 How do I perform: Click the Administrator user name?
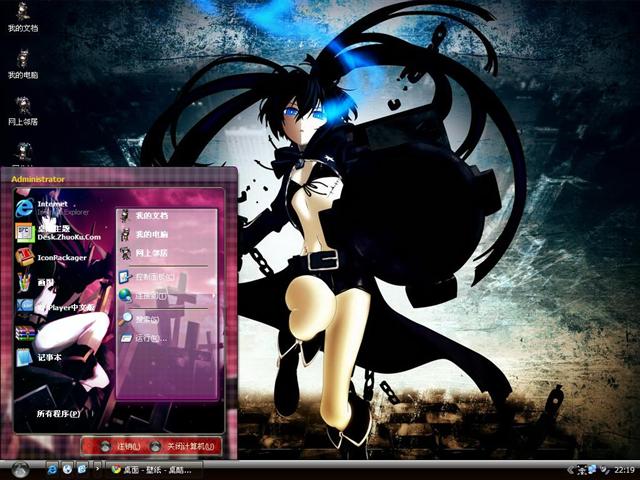[x=38, y=179]
